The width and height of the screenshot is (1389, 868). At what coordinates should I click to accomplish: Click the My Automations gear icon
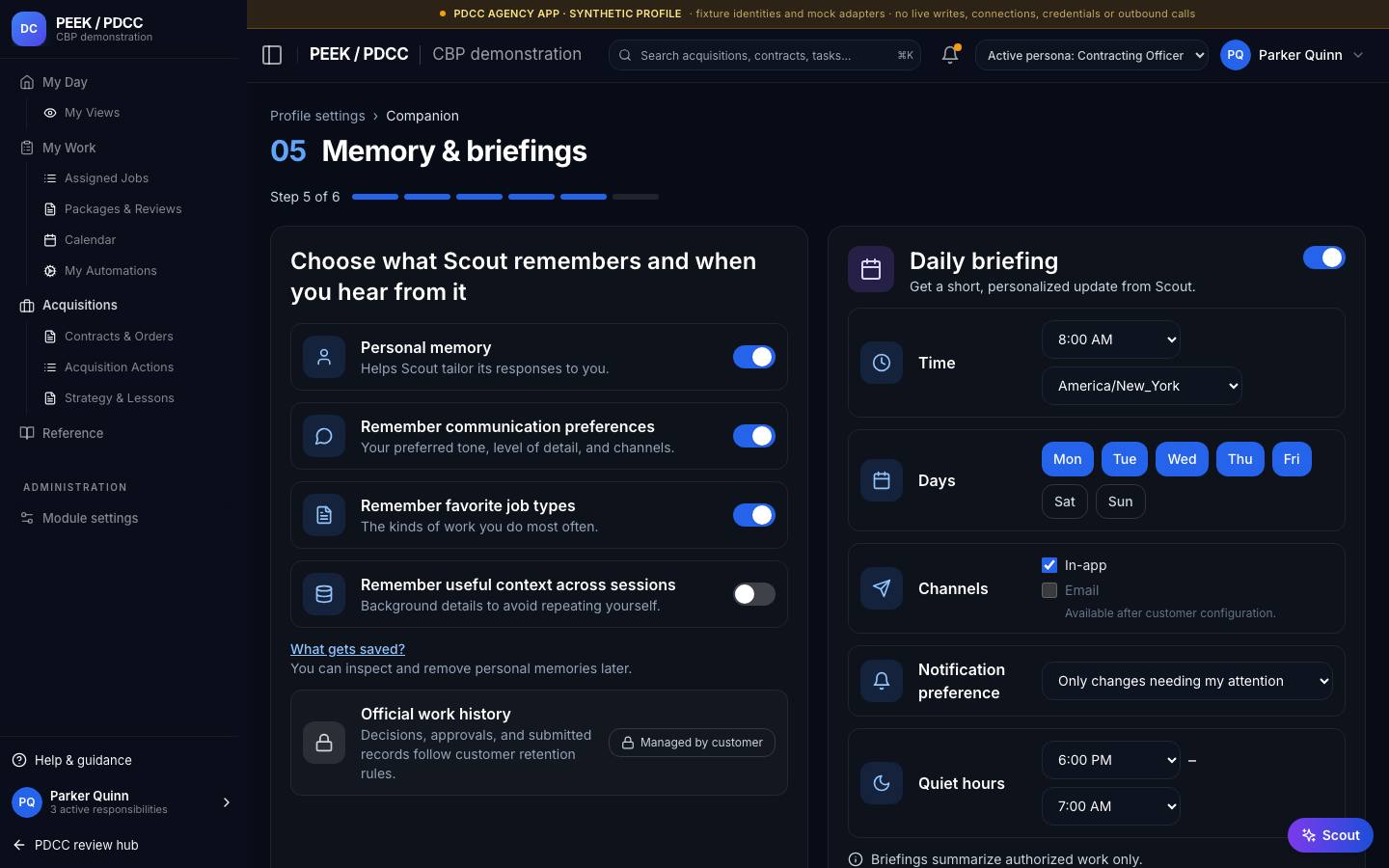tap(50, 271)
